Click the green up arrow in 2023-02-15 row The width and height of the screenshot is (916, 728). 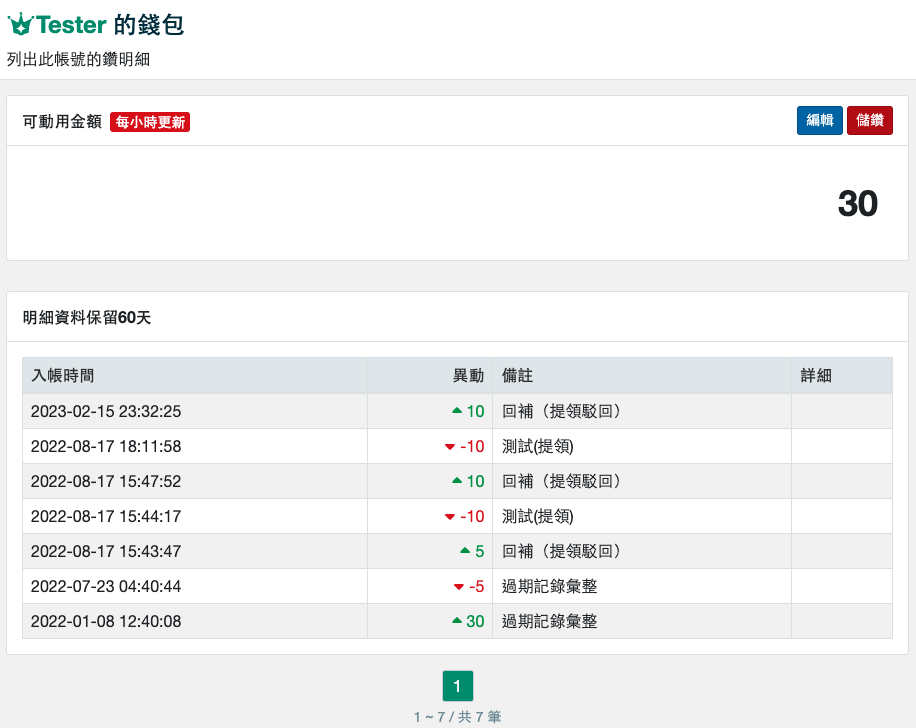[x=457, y=410]
